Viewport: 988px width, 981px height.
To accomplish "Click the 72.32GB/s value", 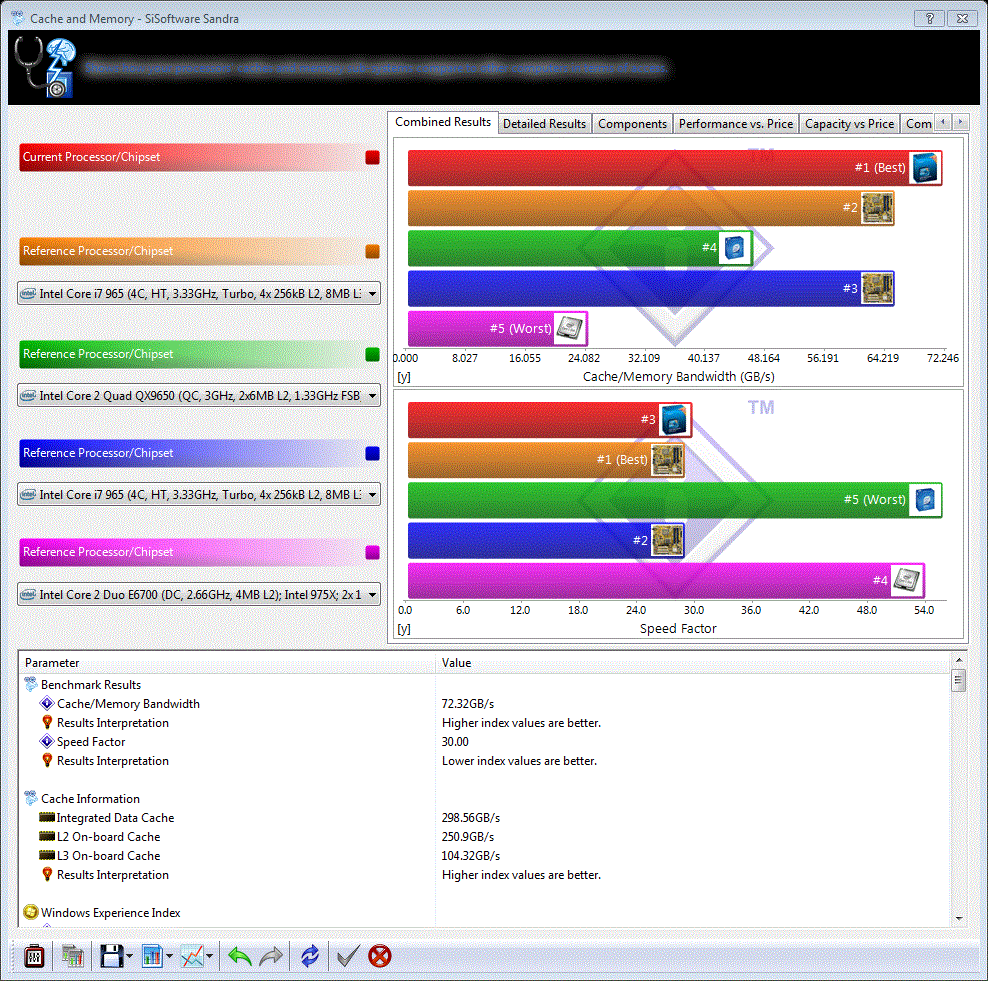I will [468, 704].
